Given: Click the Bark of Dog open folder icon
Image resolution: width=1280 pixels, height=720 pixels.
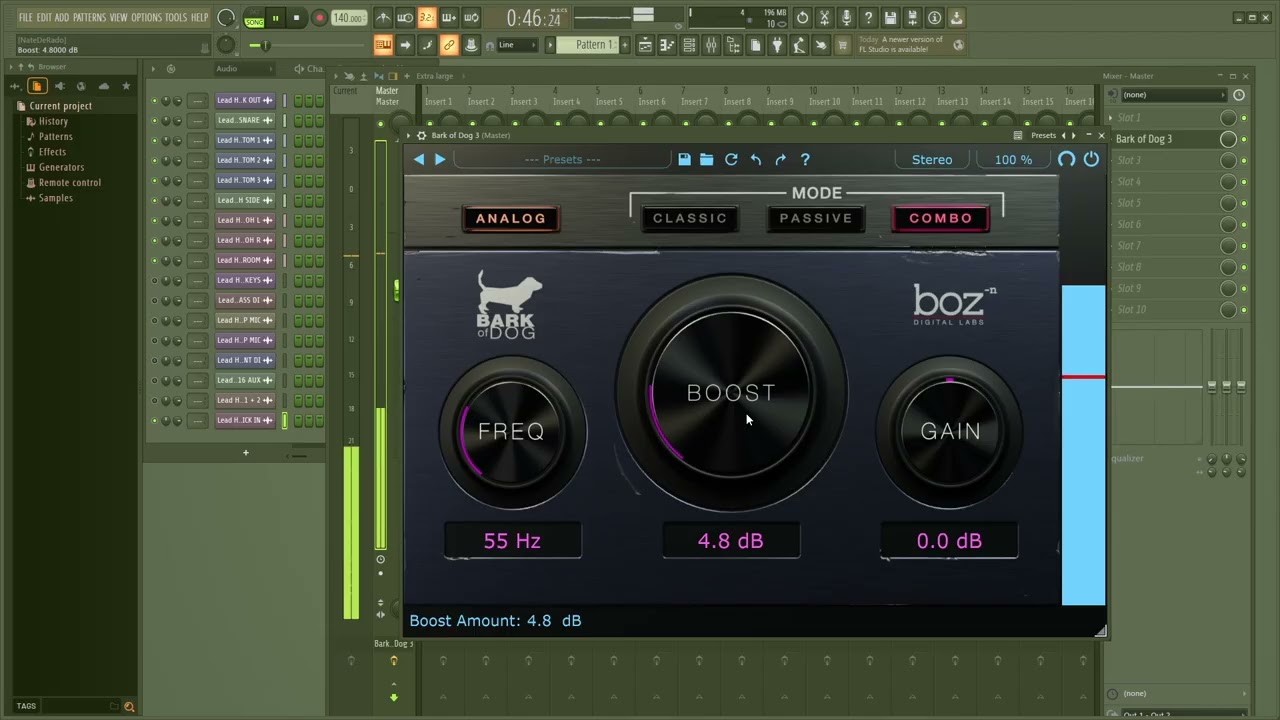Looking at the screenshot, I should pyautogui.click(x=706, y=160).
